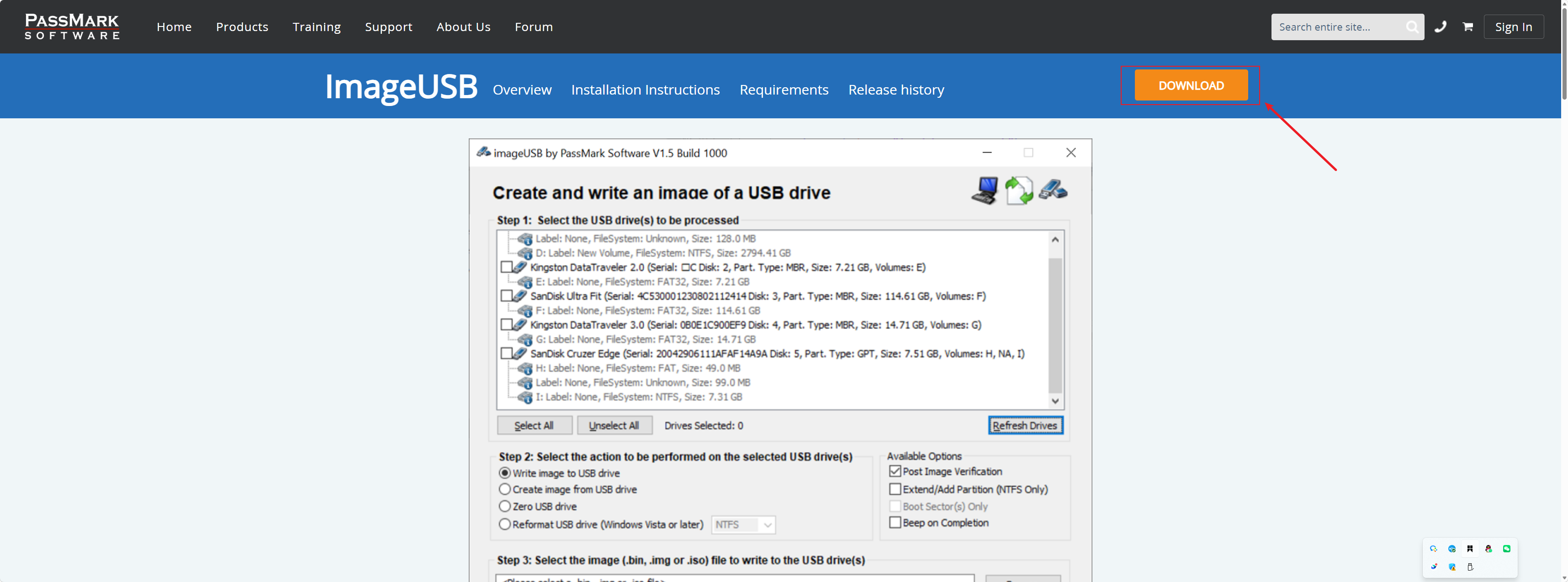Click the USB icon beside Kingston DataTraveler 2.0
The height and width of the screenshot is (582, 1568).
point(520,267)
